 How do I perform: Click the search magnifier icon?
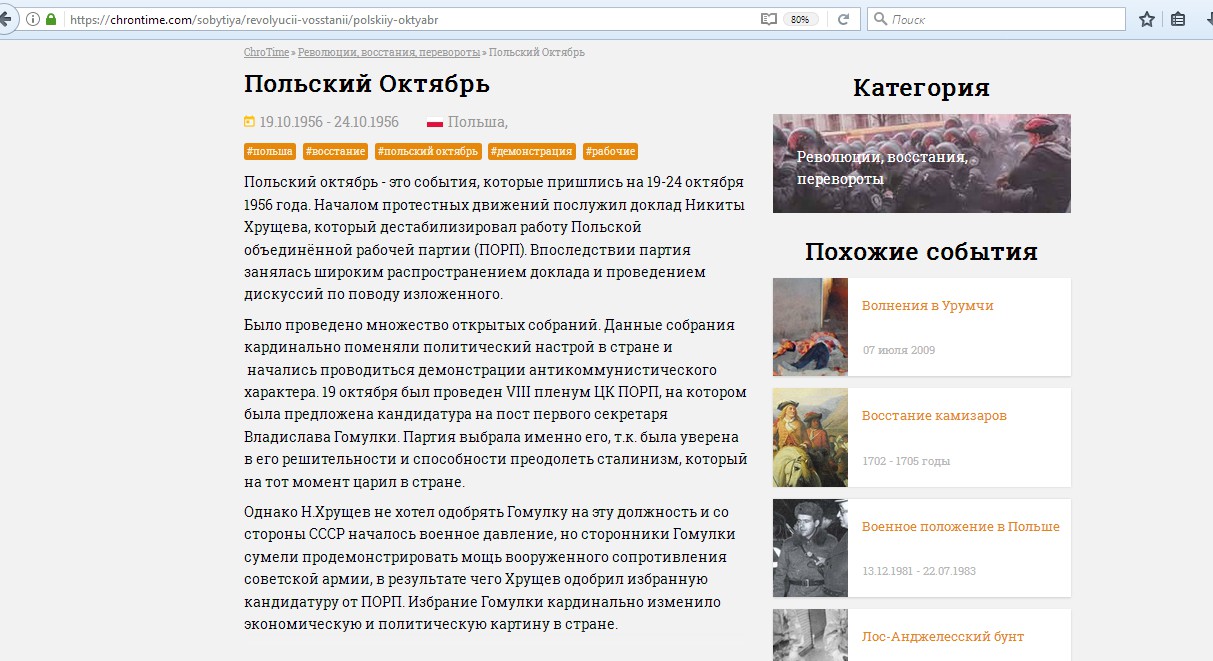pos(880,19)
